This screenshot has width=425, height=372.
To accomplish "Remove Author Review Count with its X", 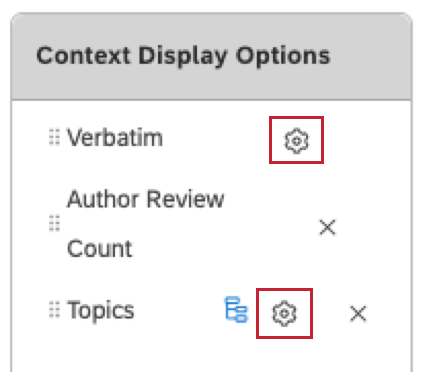I will [x=327, y=227].
